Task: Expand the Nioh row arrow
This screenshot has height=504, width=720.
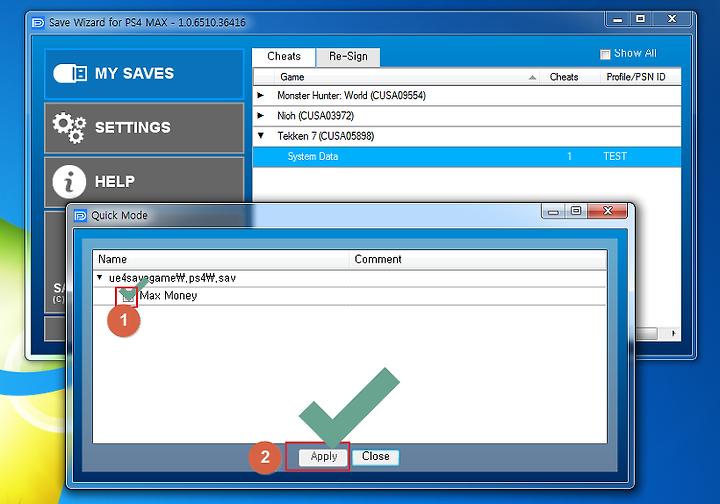Action: 260,116
